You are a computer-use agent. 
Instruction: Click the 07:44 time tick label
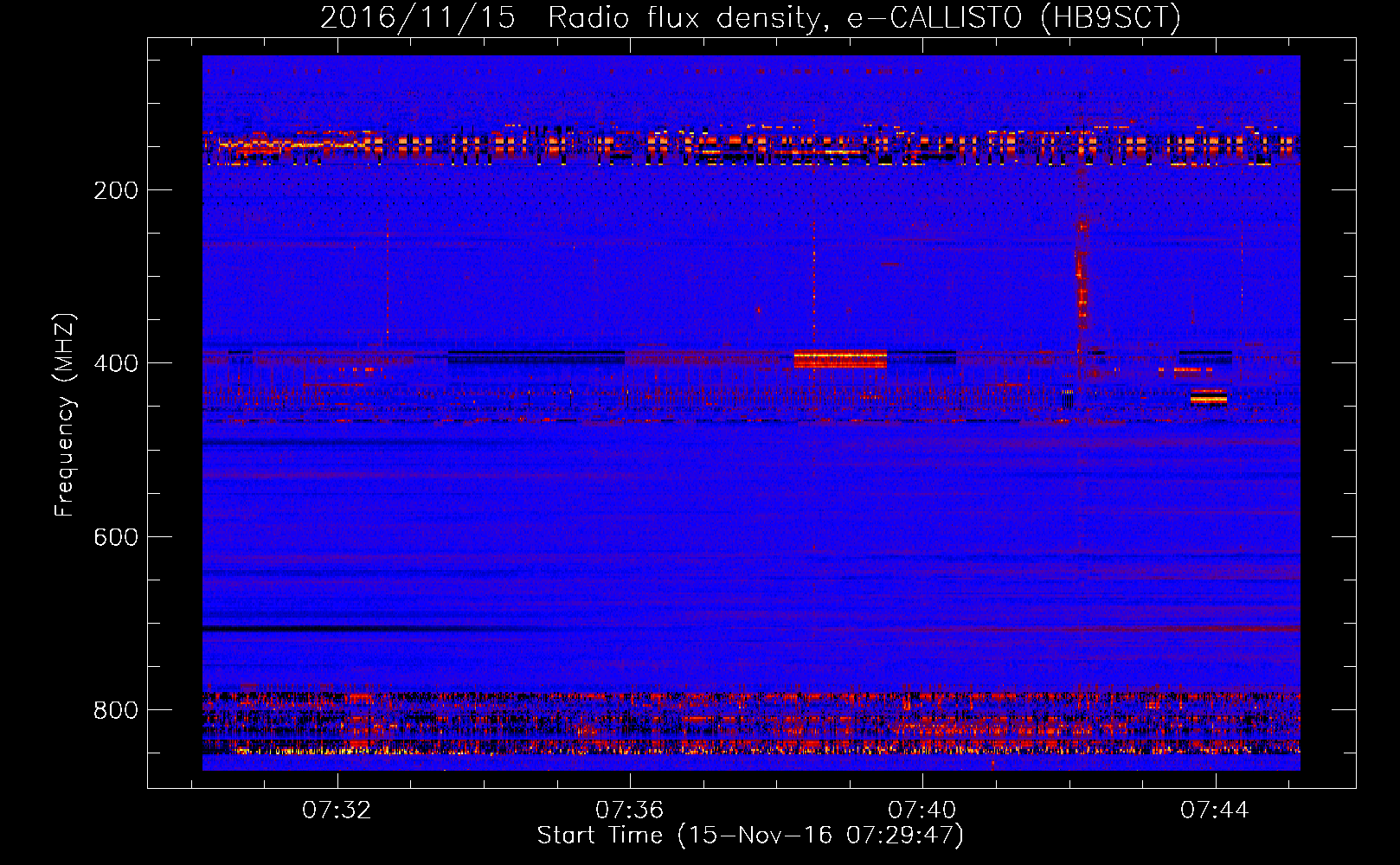click(x=1215, y=810)
